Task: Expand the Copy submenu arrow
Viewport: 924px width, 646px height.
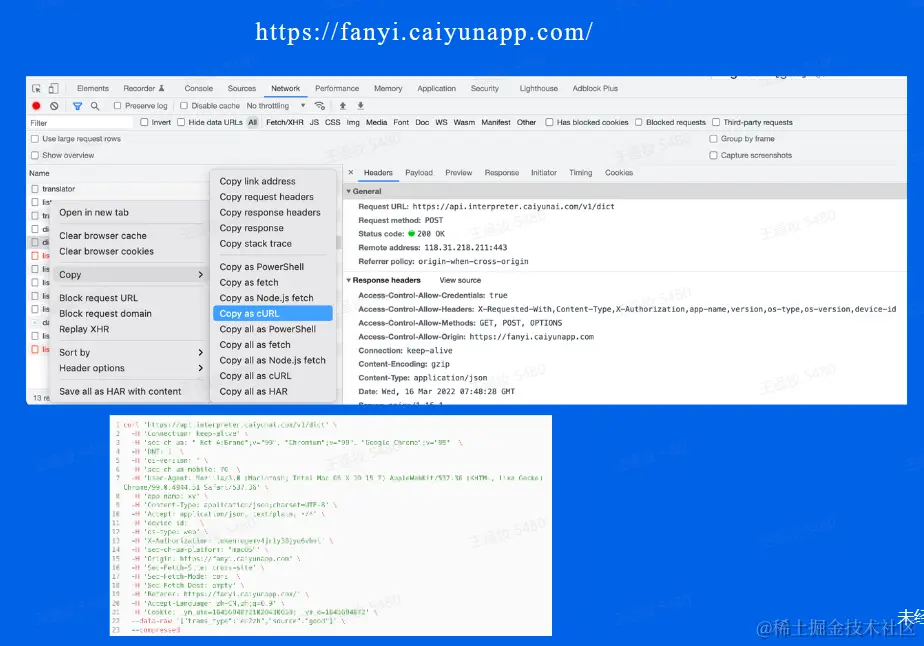Action: [200, 275]
